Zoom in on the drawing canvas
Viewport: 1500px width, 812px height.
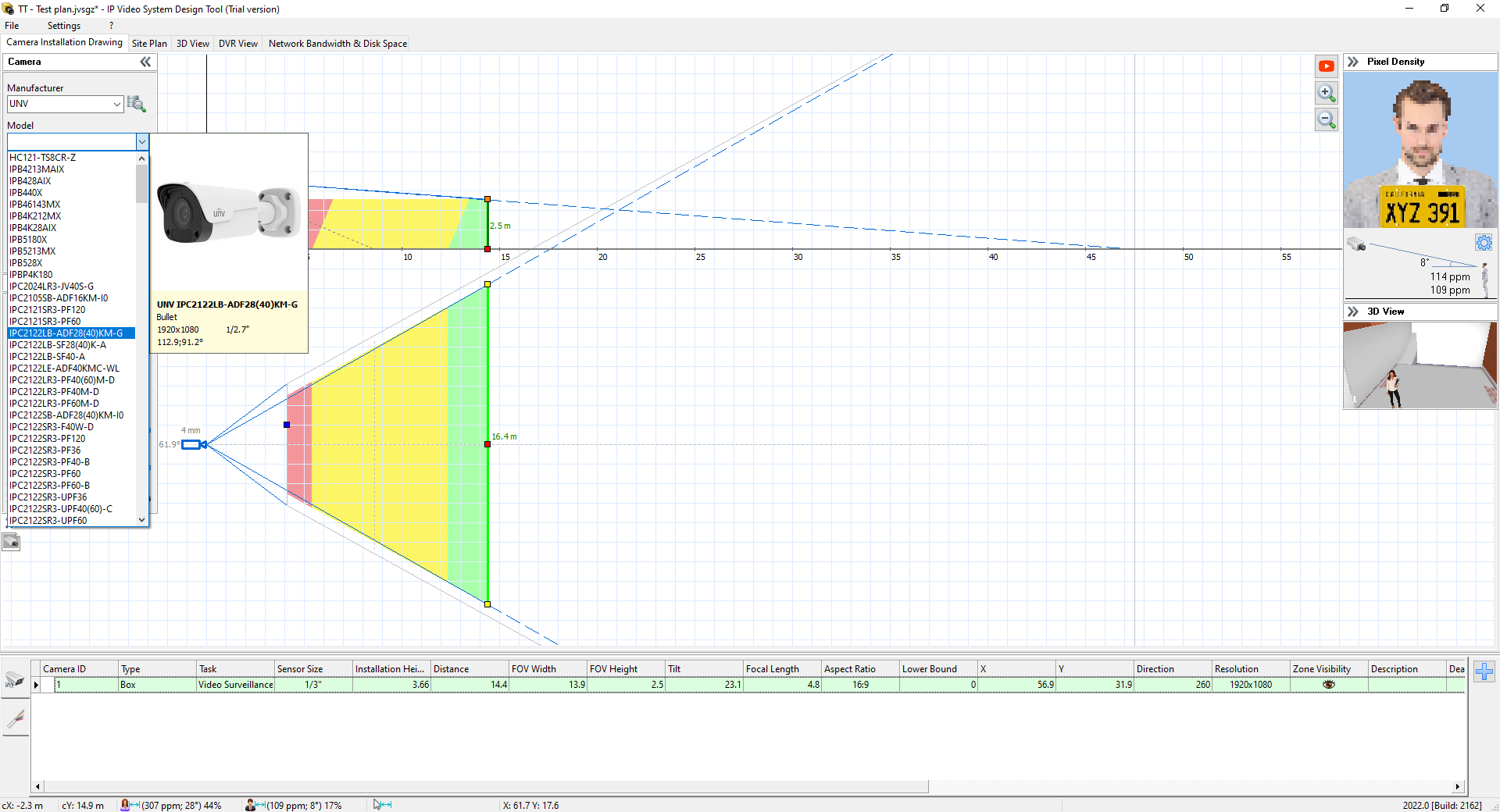1326,93
